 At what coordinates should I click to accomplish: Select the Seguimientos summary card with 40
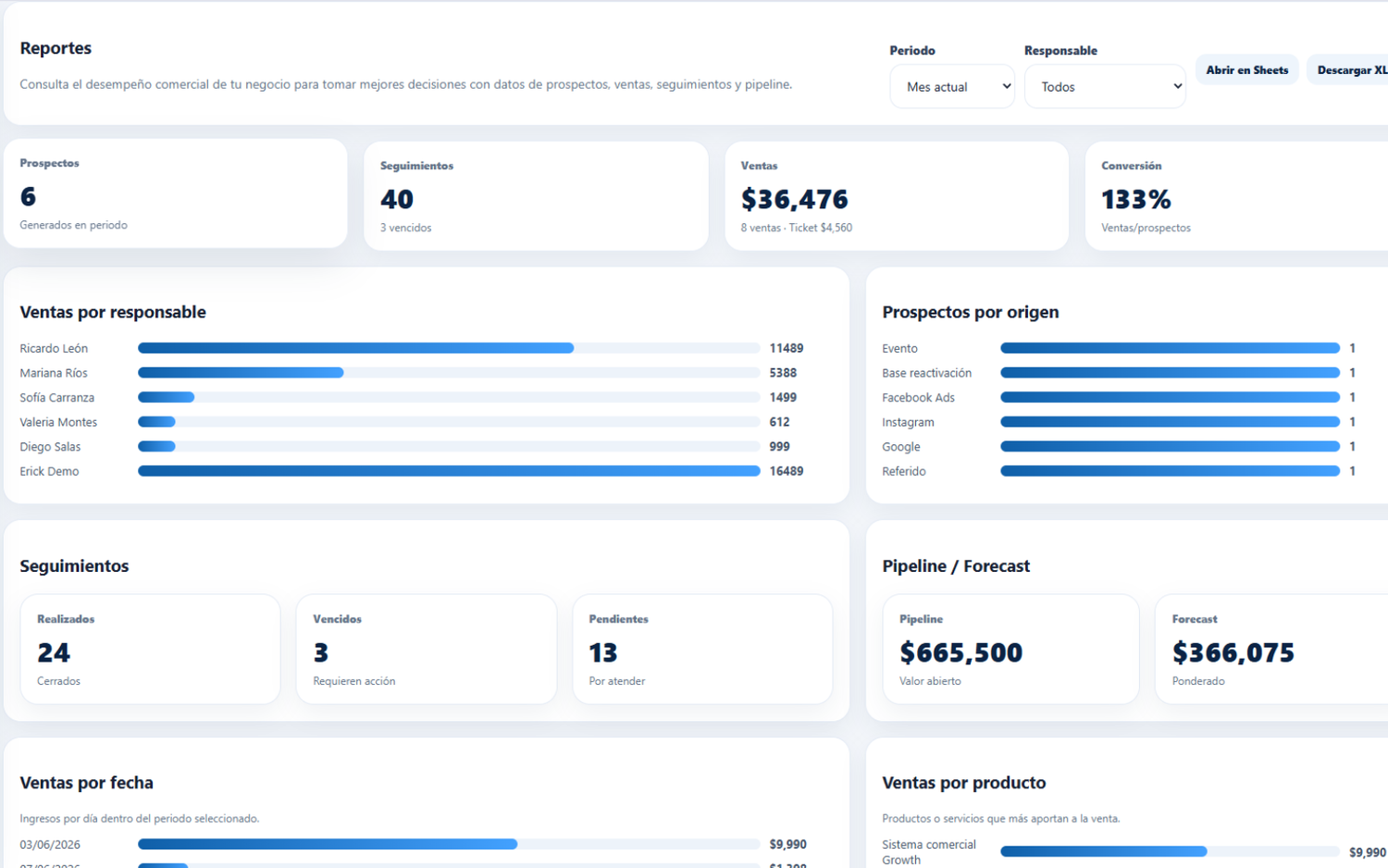(x=536, y=195)
